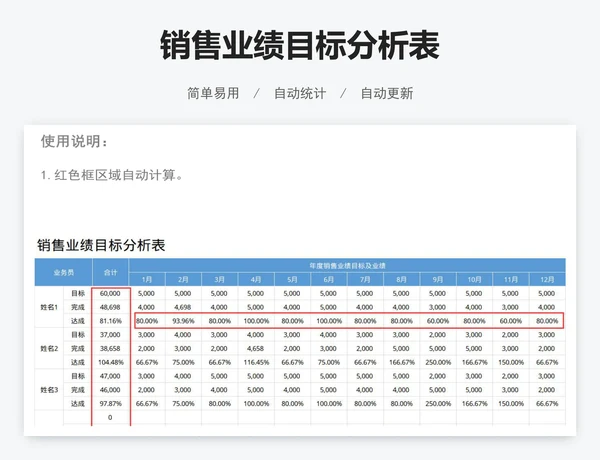This screenshot has width=600, height=460.
Task: Select the 11月 column header
Action: pos(510,279)
